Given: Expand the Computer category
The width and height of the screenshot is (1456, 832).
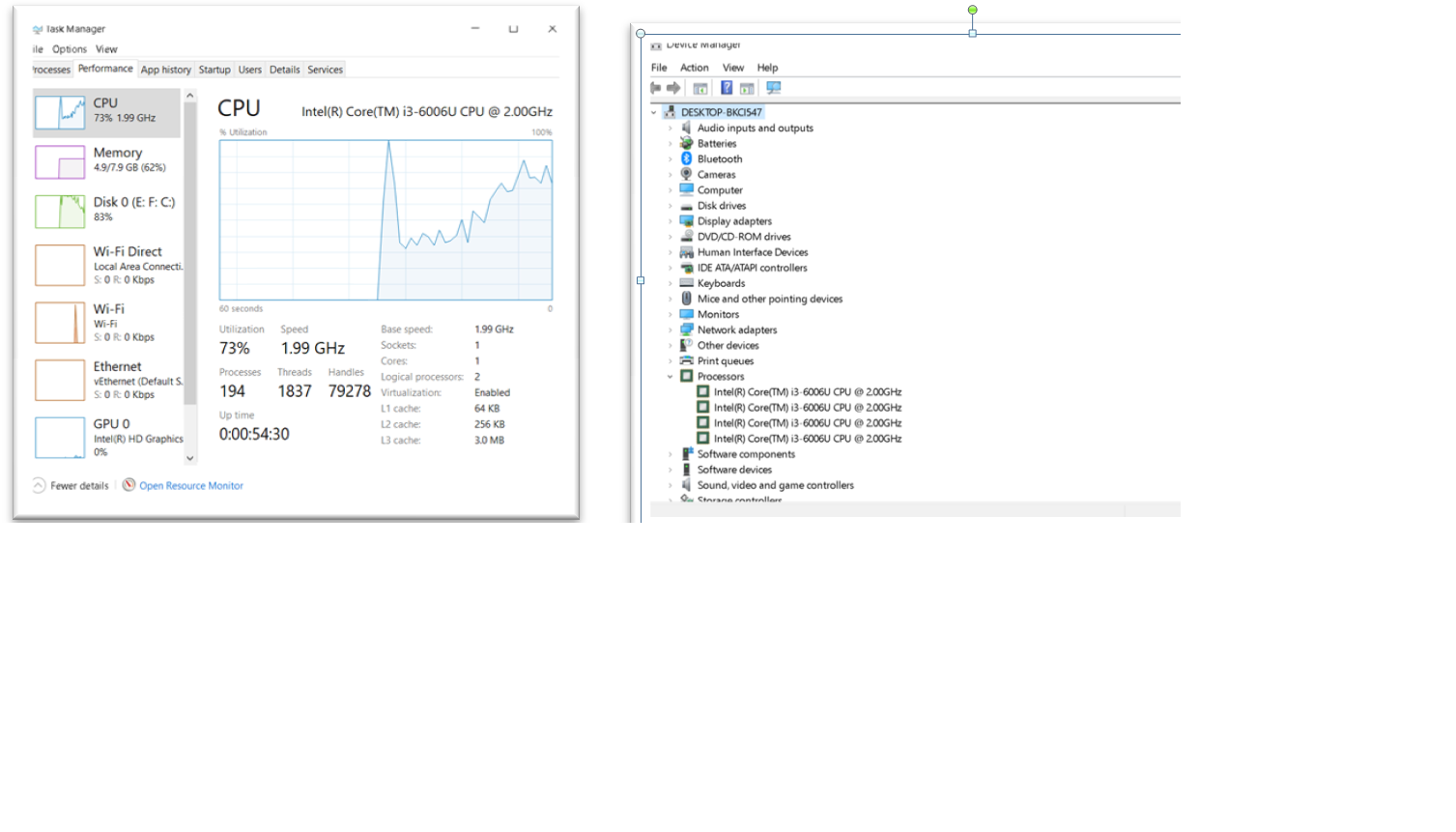Looking at the screenshot, I should [671, 190].
